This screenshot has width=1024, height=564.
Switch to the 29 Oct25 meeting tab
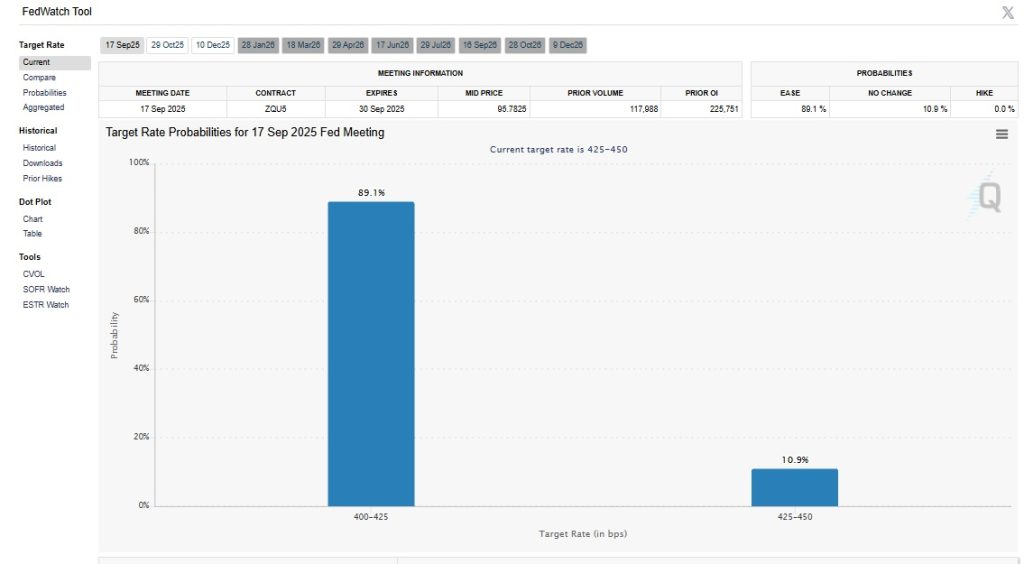(167, 45)
